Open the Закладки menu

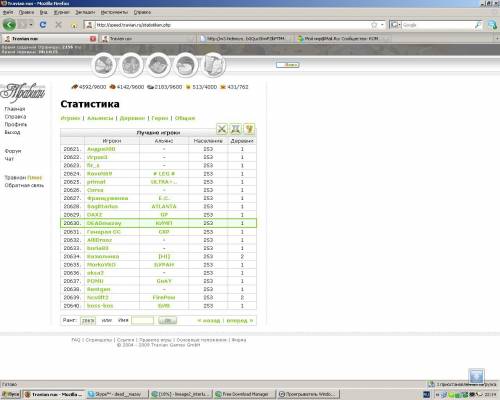tap(85, 12)
